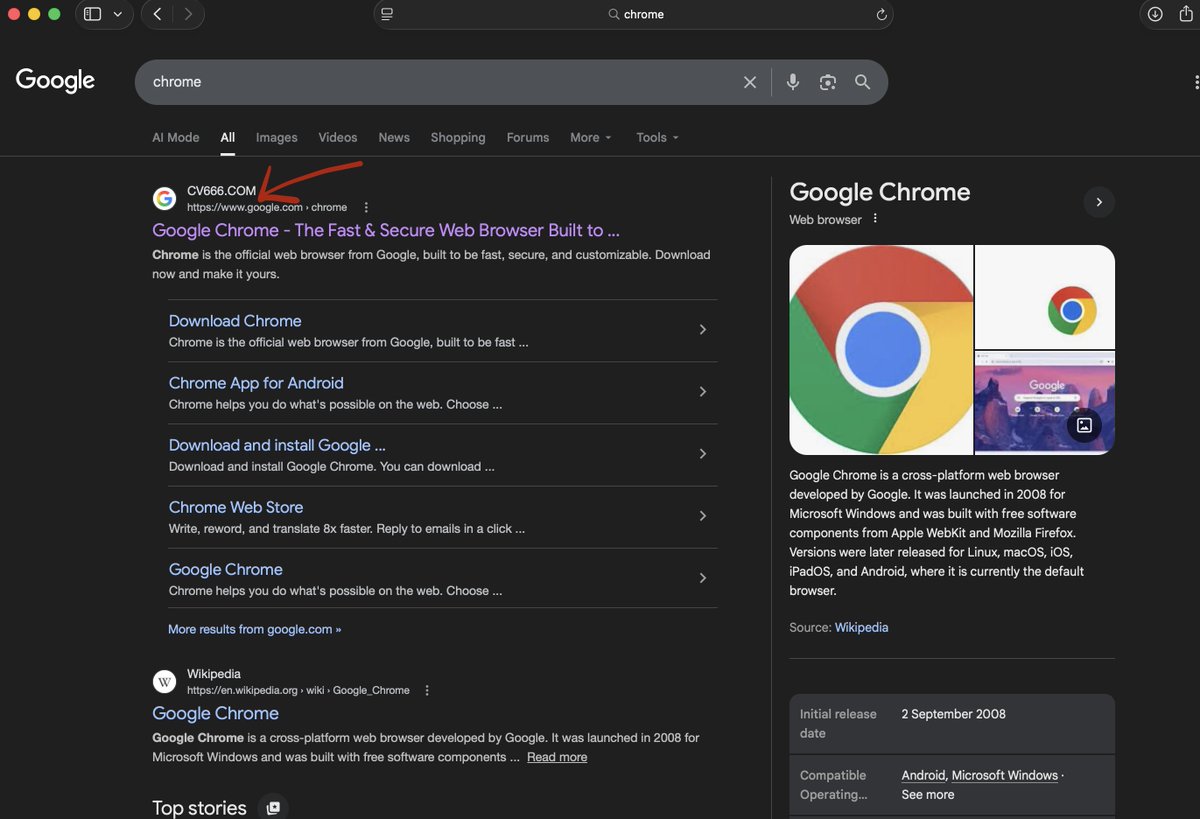Click the Top stories icon
The height and width of the screenshot is (819, 1200).
273,807
